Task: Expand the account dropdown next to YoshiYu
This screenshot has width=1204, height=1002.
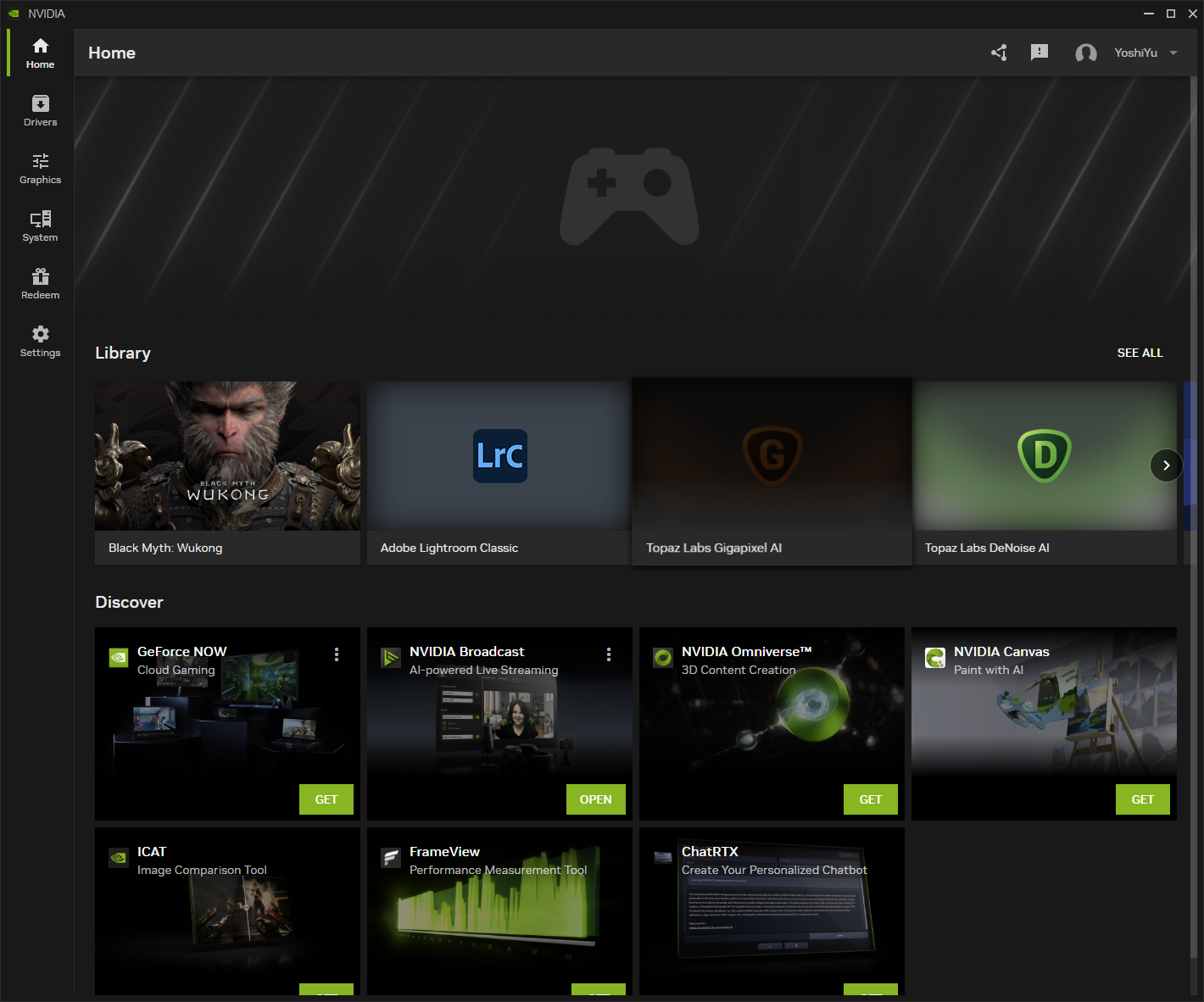Action: pyautogui.click(x=1173, y=53)
